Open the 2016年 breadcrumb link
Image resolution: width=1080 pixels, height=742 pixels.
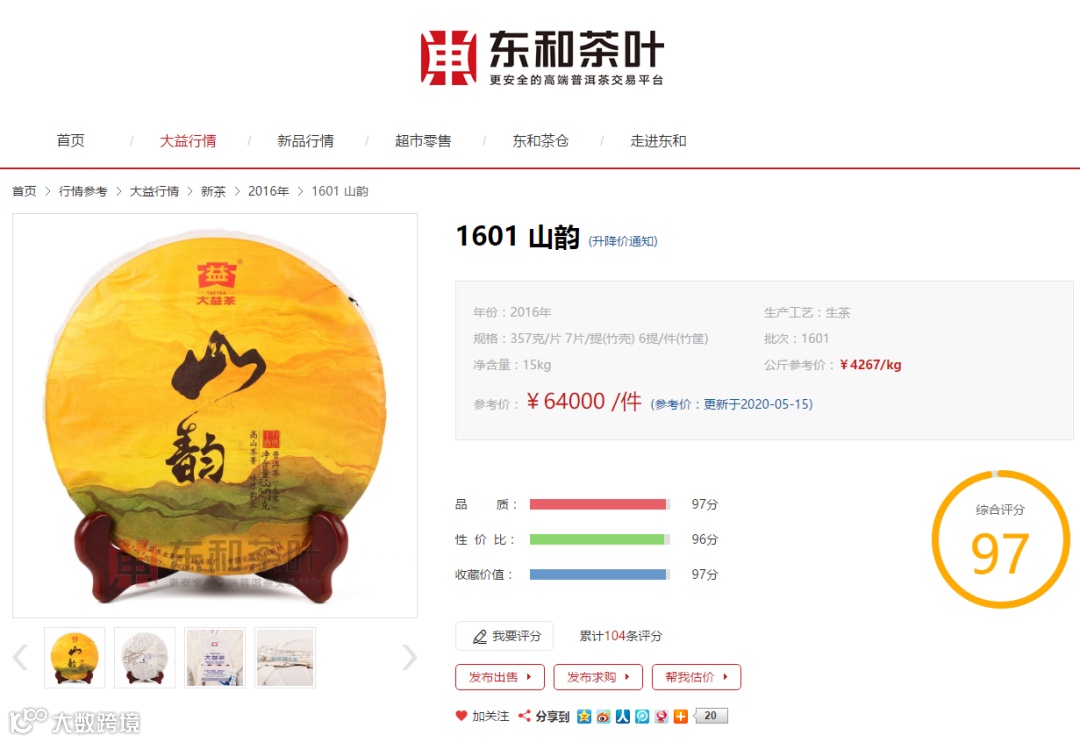(x=269, y=191)
